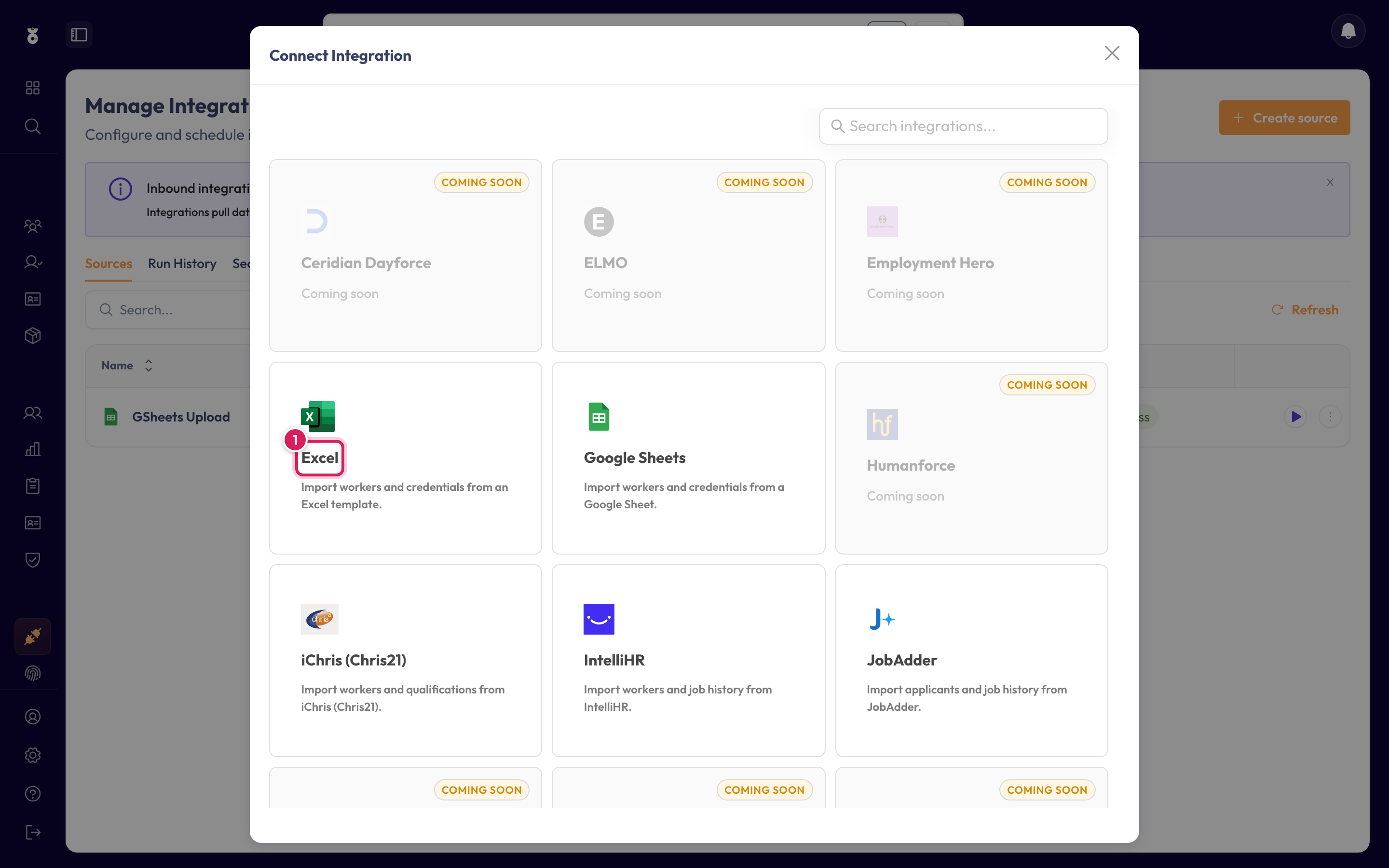Dismiss the Inbound integrations banner

click(x=1330, y=183)
